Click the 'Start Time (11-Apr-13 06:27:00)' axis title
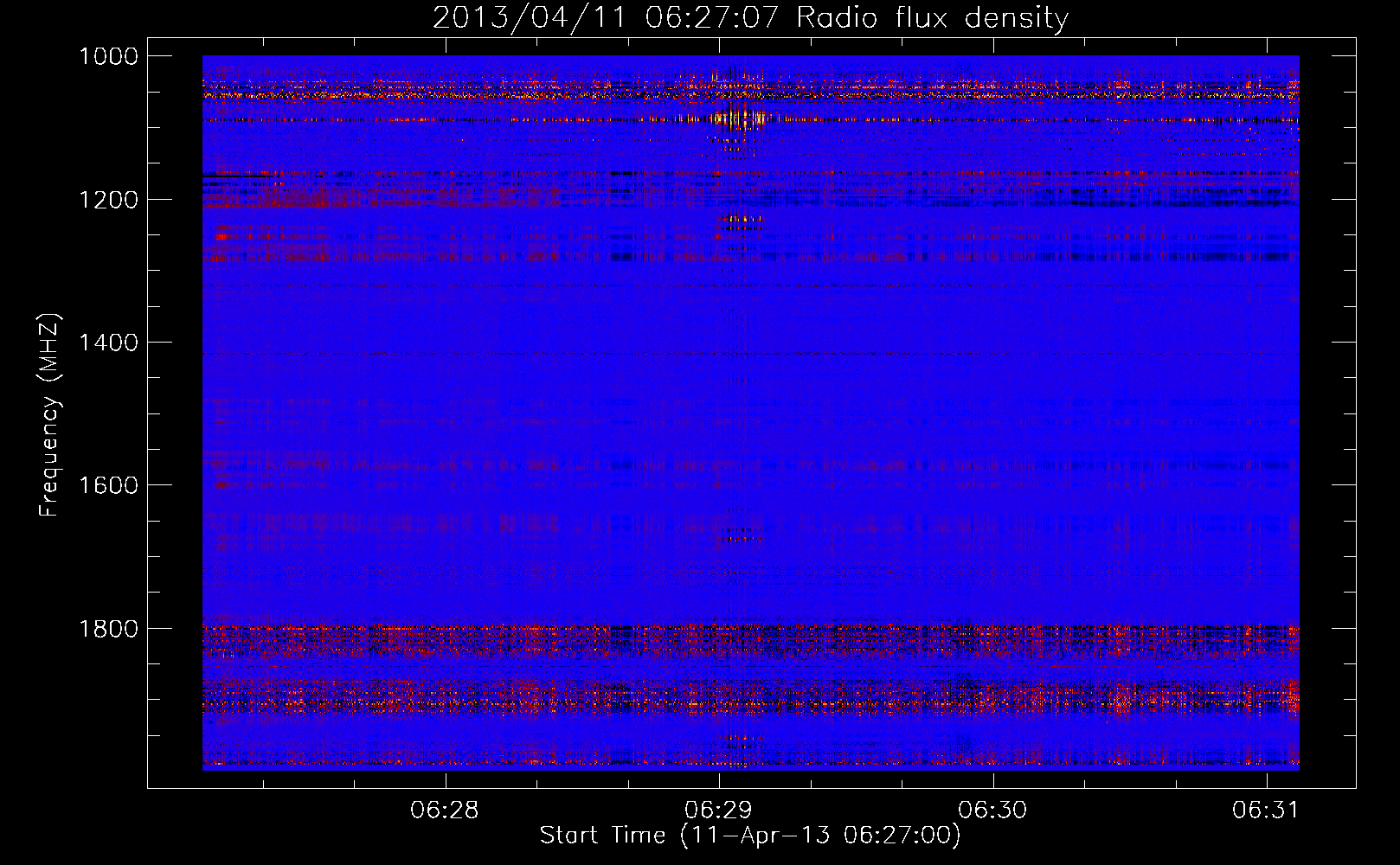 (750, 836)
